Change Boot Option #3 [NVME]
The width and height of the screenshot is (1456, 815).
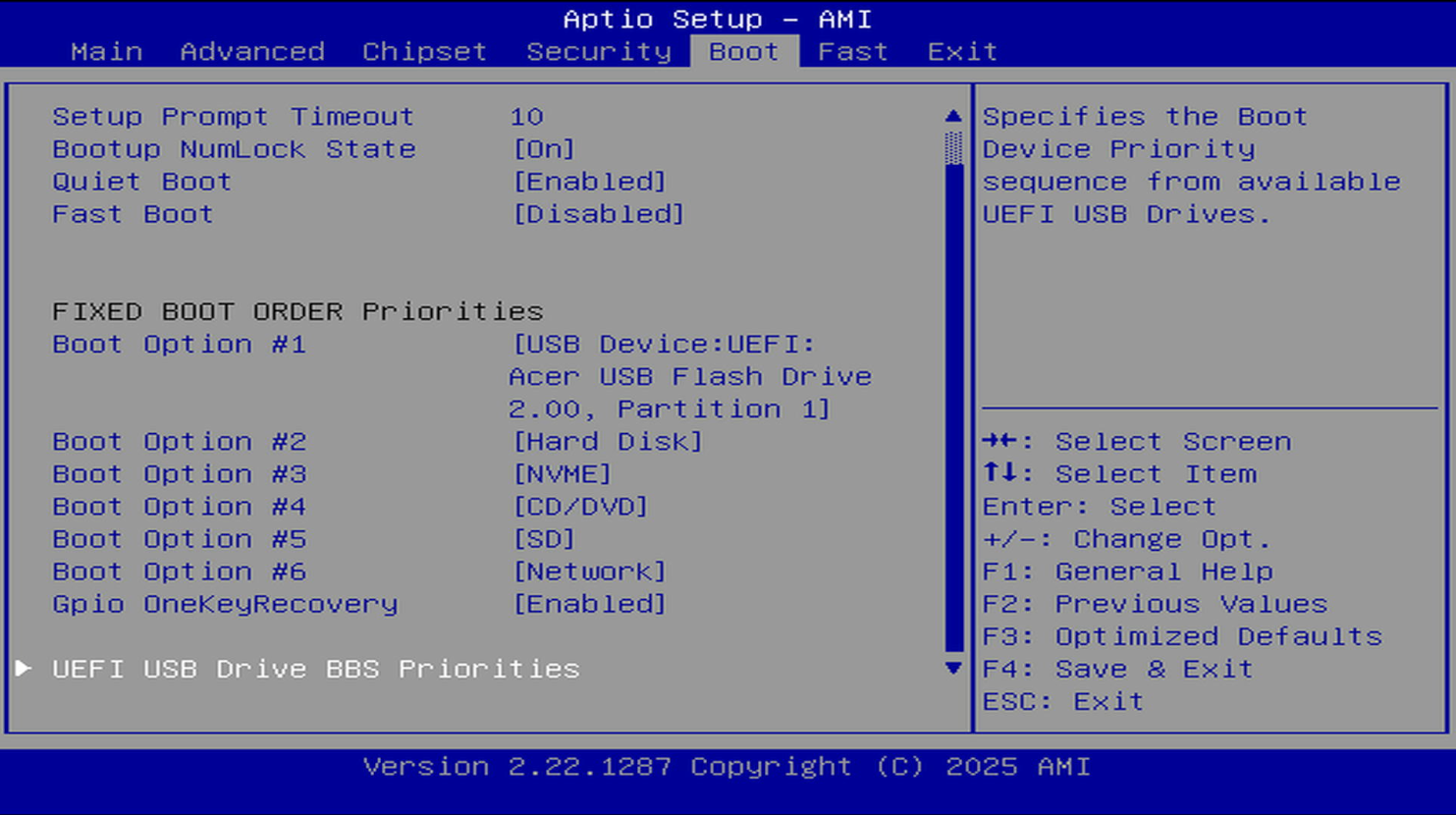click(x=563, y=474)
